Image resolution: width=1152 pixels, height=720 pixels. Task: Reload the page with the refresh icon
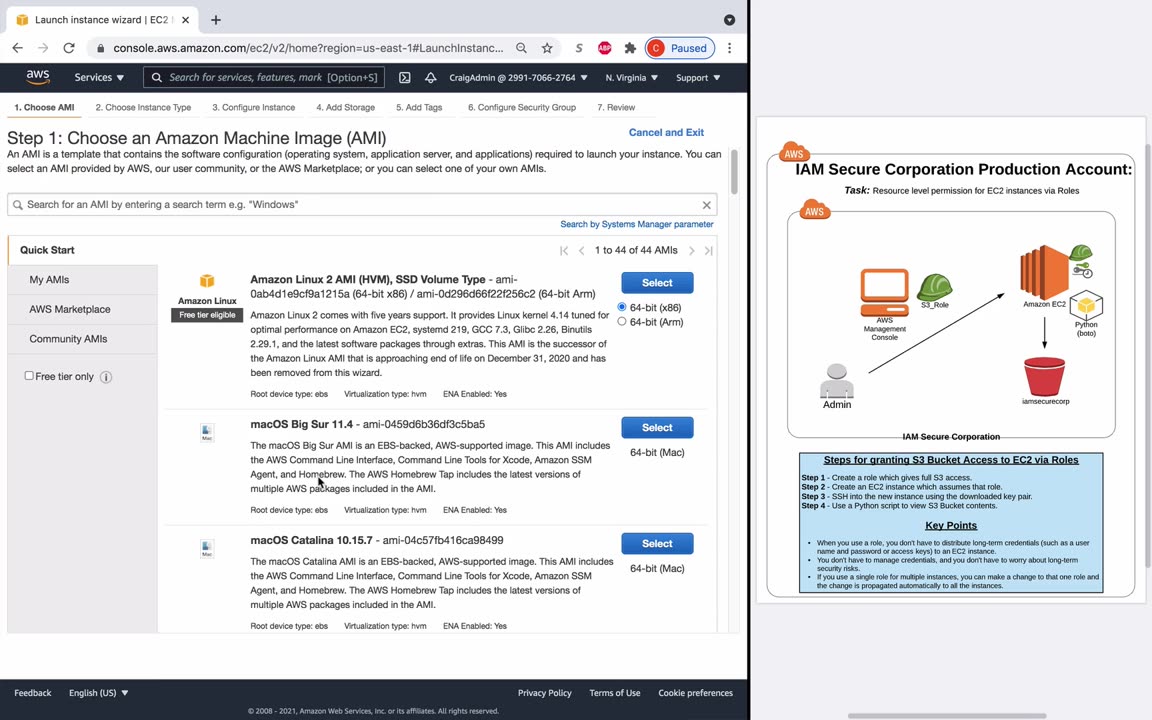click(69, 48)
